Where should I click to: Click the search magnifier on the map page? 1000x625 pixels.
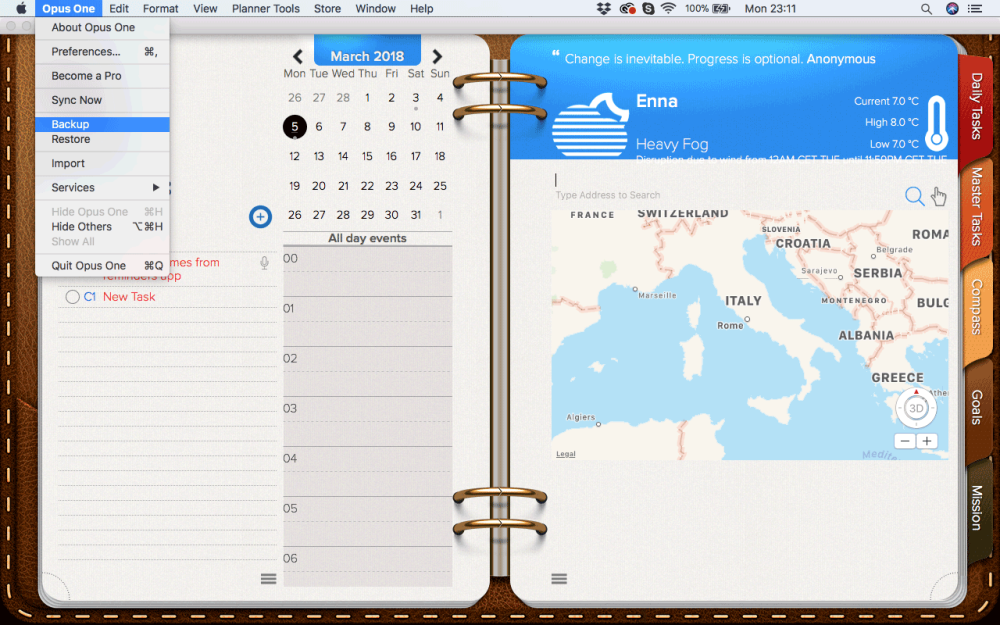914,196
